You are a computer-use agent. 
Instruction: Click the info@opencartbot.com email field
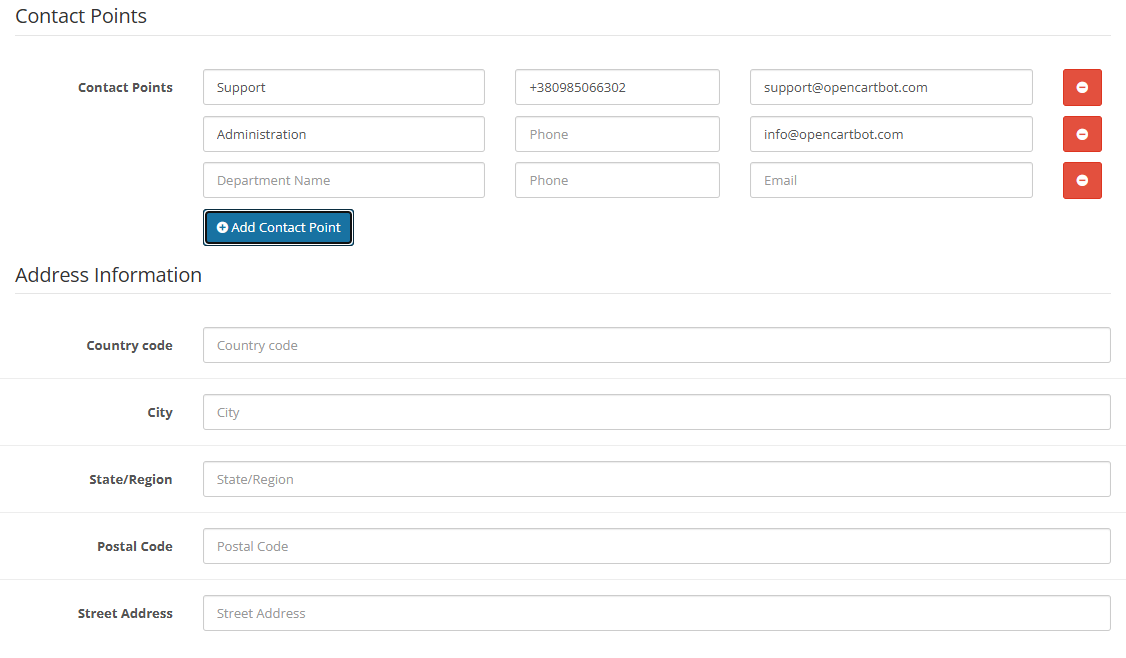(x=890, y=134)
